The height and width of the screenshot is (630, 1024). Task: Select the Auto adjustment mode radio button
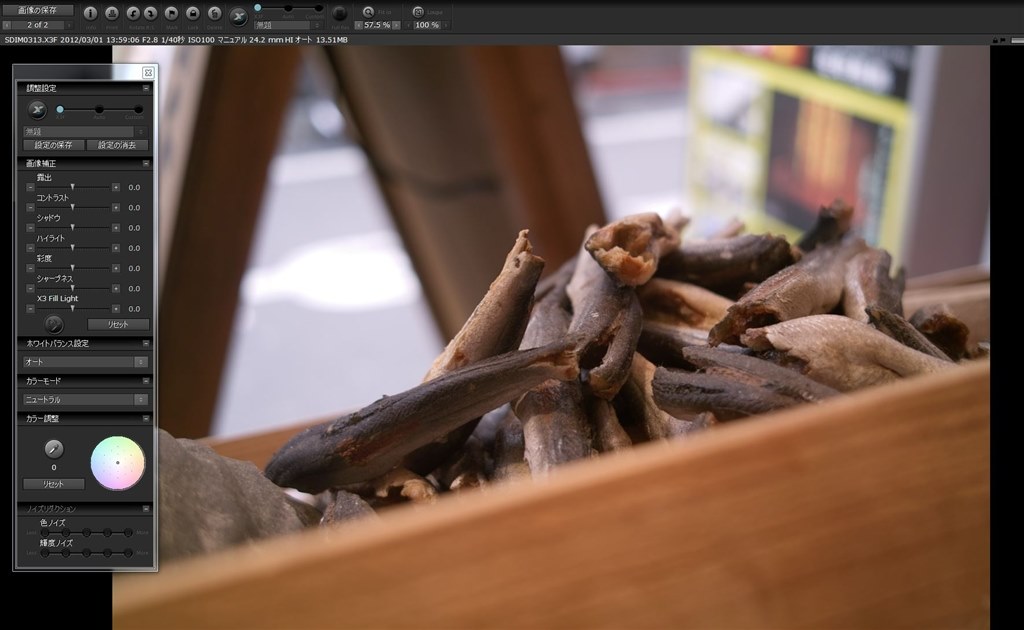pyautogui.click(x=99, y=110)
